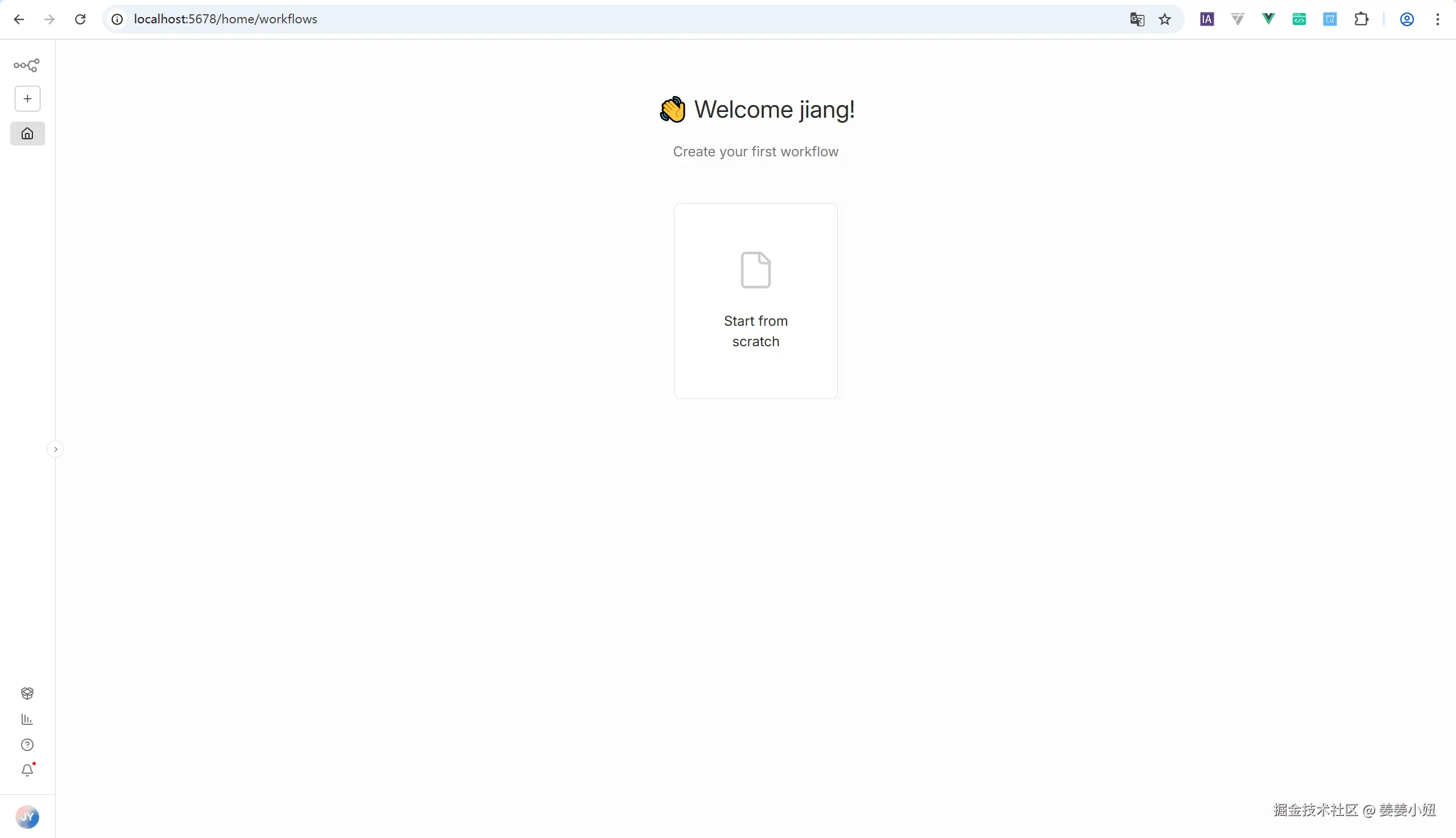Click the n8n logo in sidebar
Viewport: 1456px width, 838px height.
pos(27,65)
